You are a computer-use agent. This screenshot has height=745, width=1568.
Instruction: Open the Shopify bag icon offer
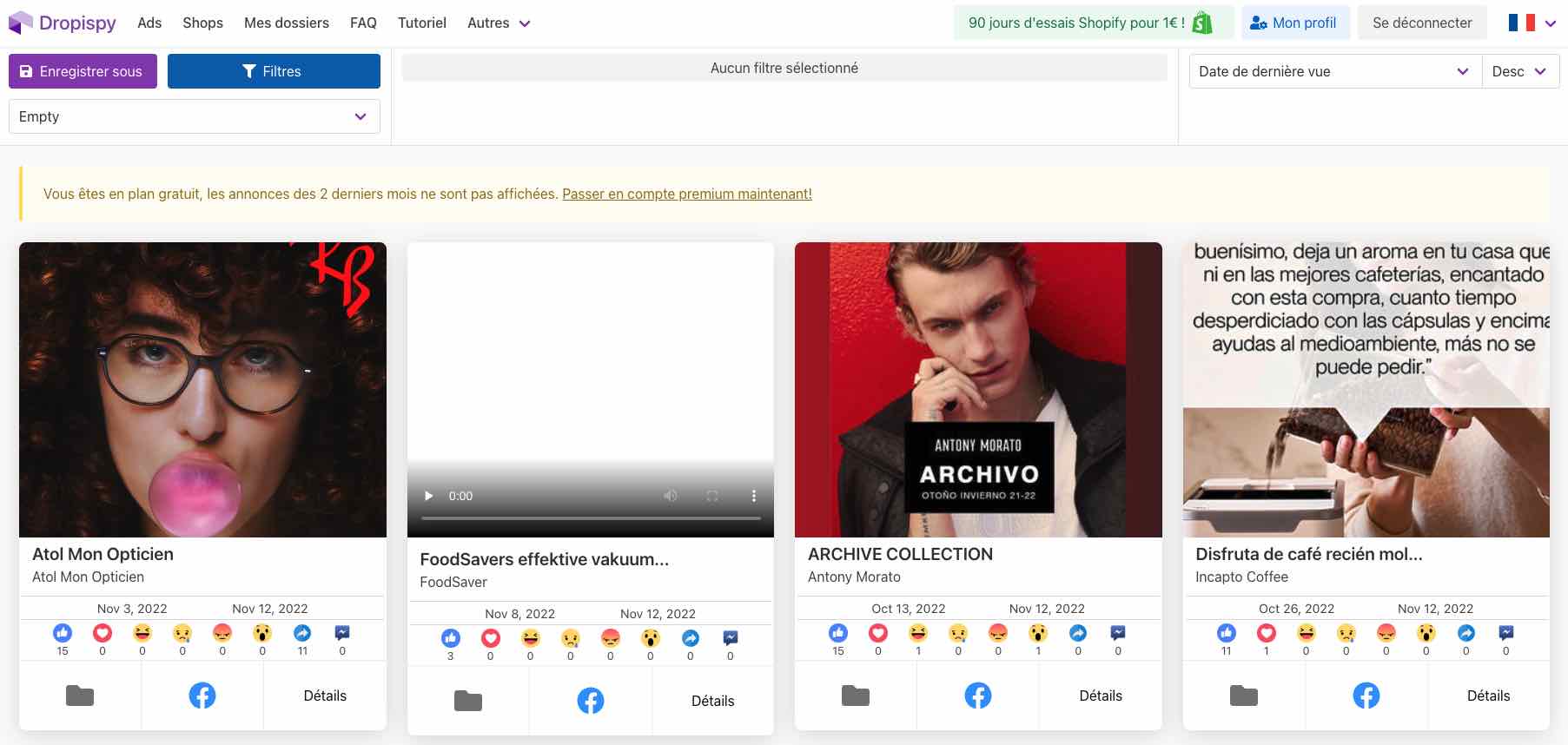pyautogui.click(x=1202, y=23)
